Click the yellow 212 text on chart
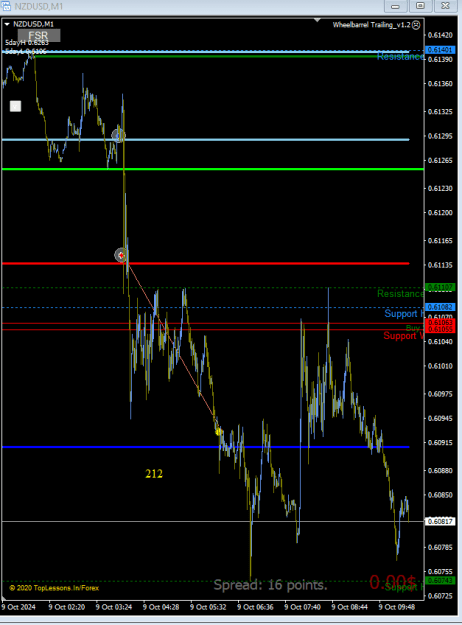The image size is (462, 625). pyautogui.click(x=154, y=474)
